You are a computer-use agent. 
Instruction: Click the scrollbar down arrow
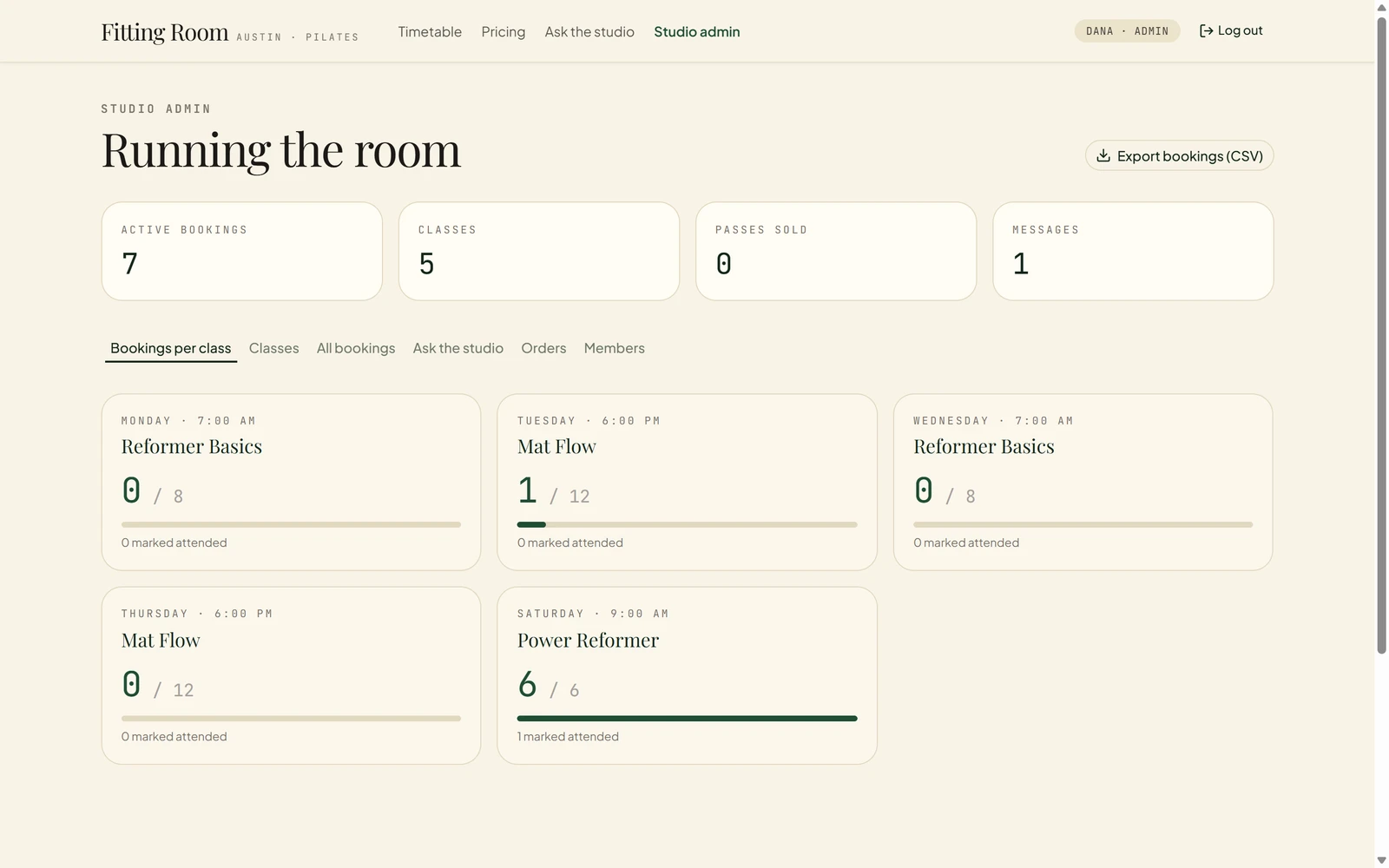coord(1381,860)
